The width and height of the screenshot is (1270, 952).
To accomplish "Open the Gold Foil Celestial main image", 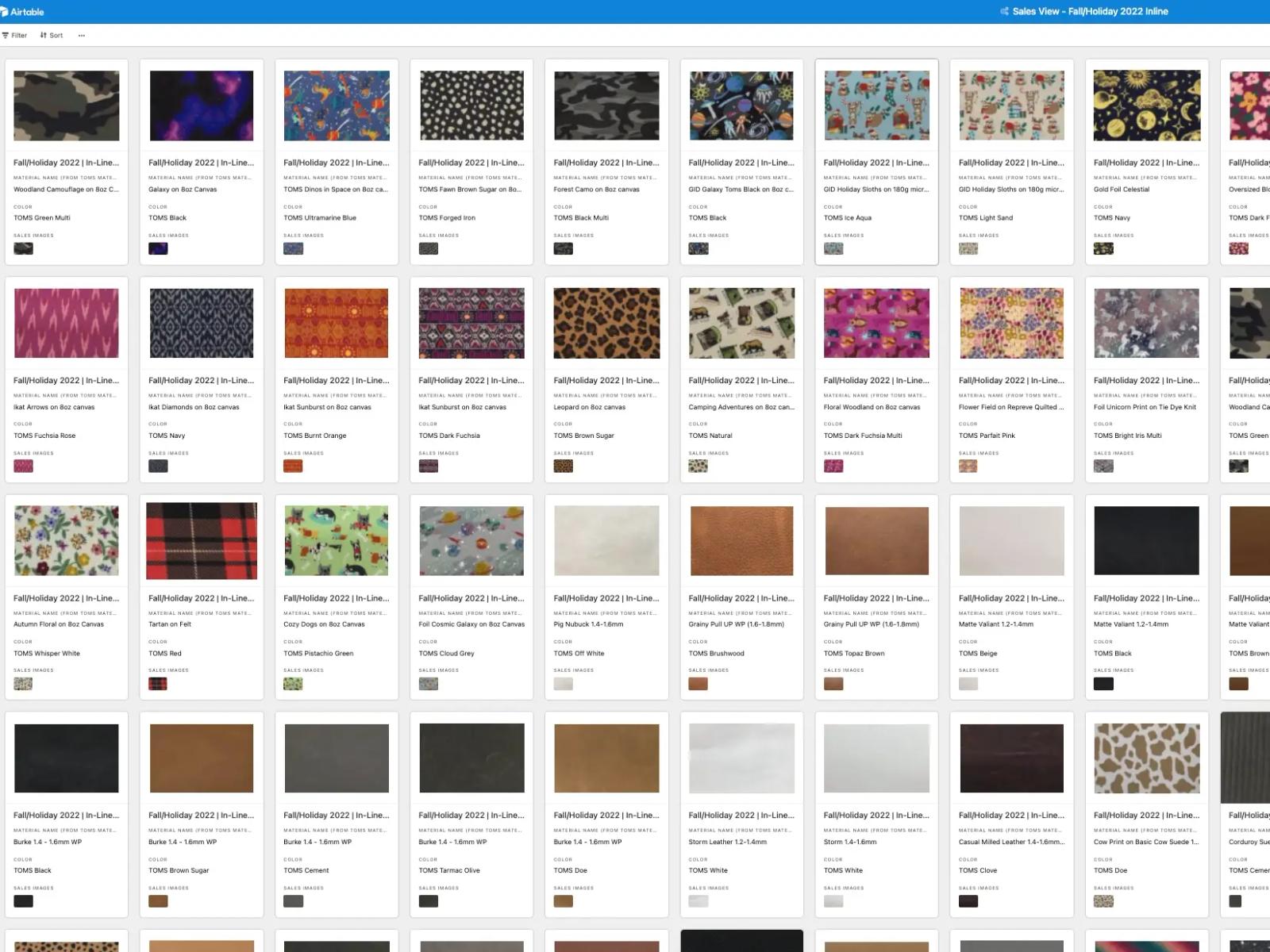I will (x=1146, y=106).
